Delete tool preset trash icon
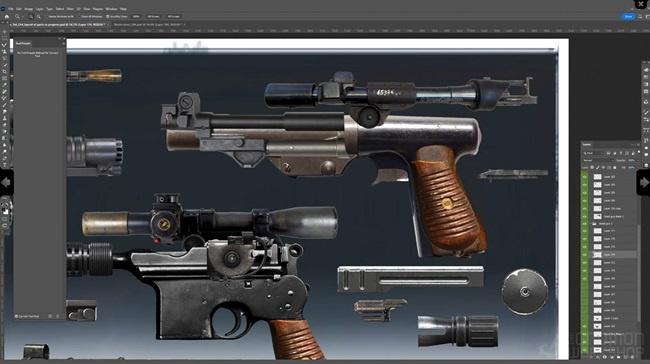Image resolution: width=650 pixels, height=364 pixels. point(58,316)
